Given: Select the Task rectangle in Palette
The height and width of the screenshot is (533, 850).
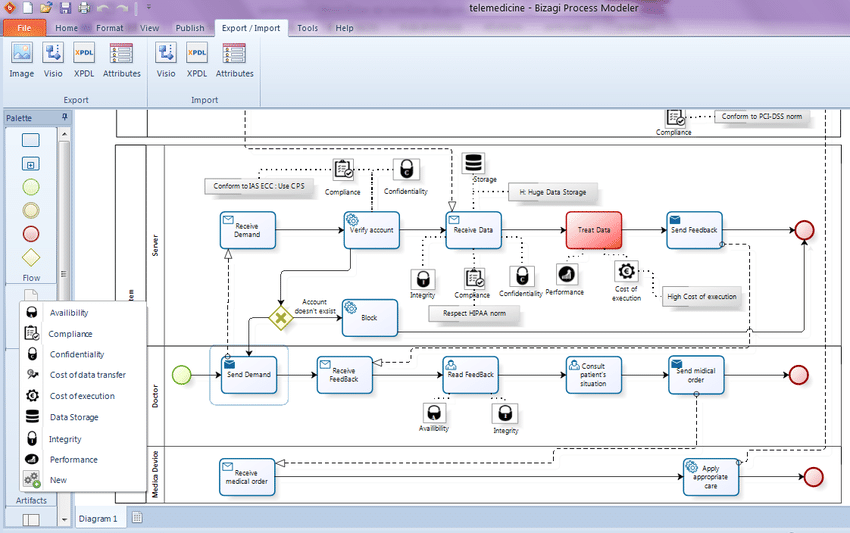Looking at the screenshot, I should (x=31, y=140).
